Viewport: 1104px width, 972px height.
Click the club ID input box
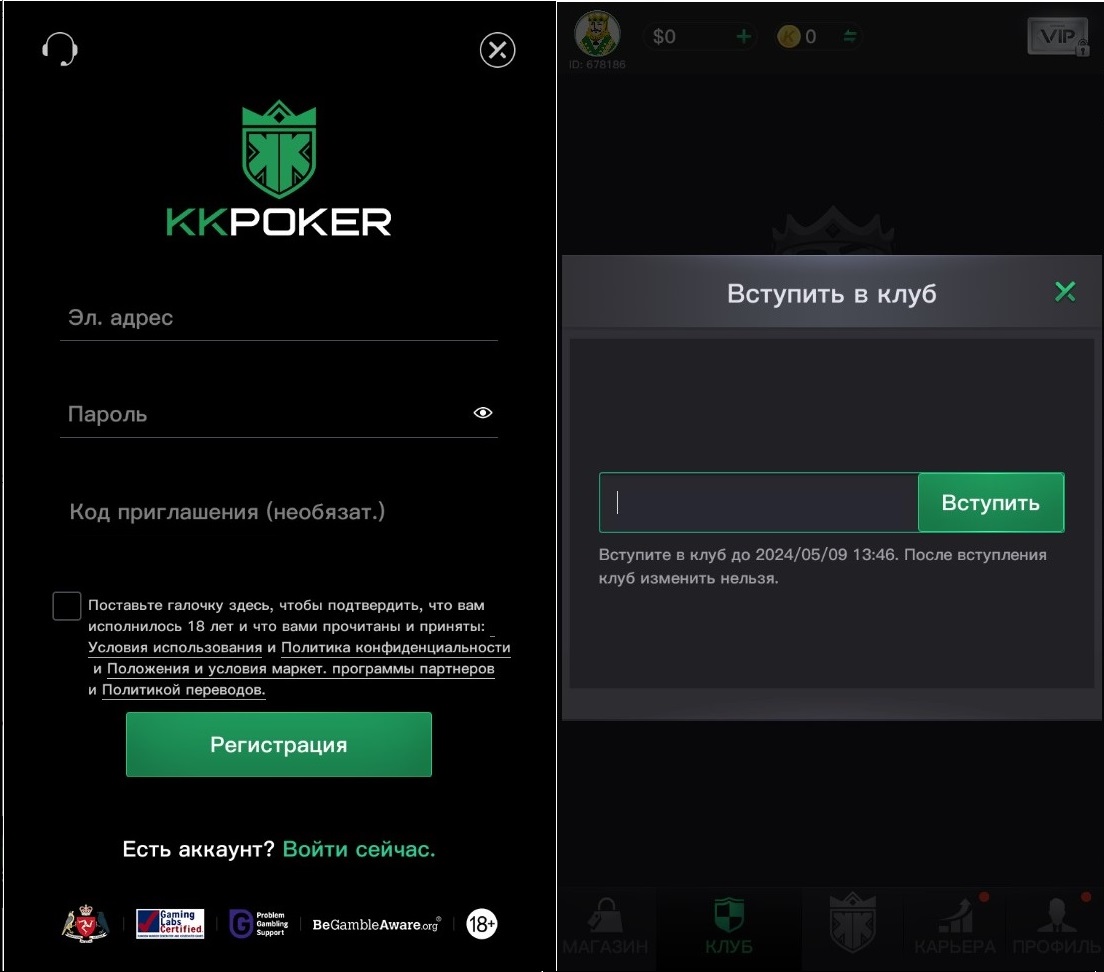(759, 503)
